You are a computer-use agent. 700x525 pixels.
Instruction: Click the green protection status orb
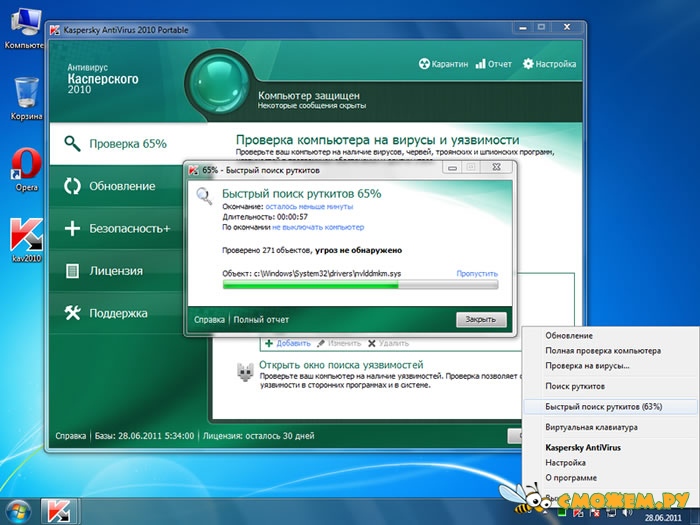(x=218, y=83)
